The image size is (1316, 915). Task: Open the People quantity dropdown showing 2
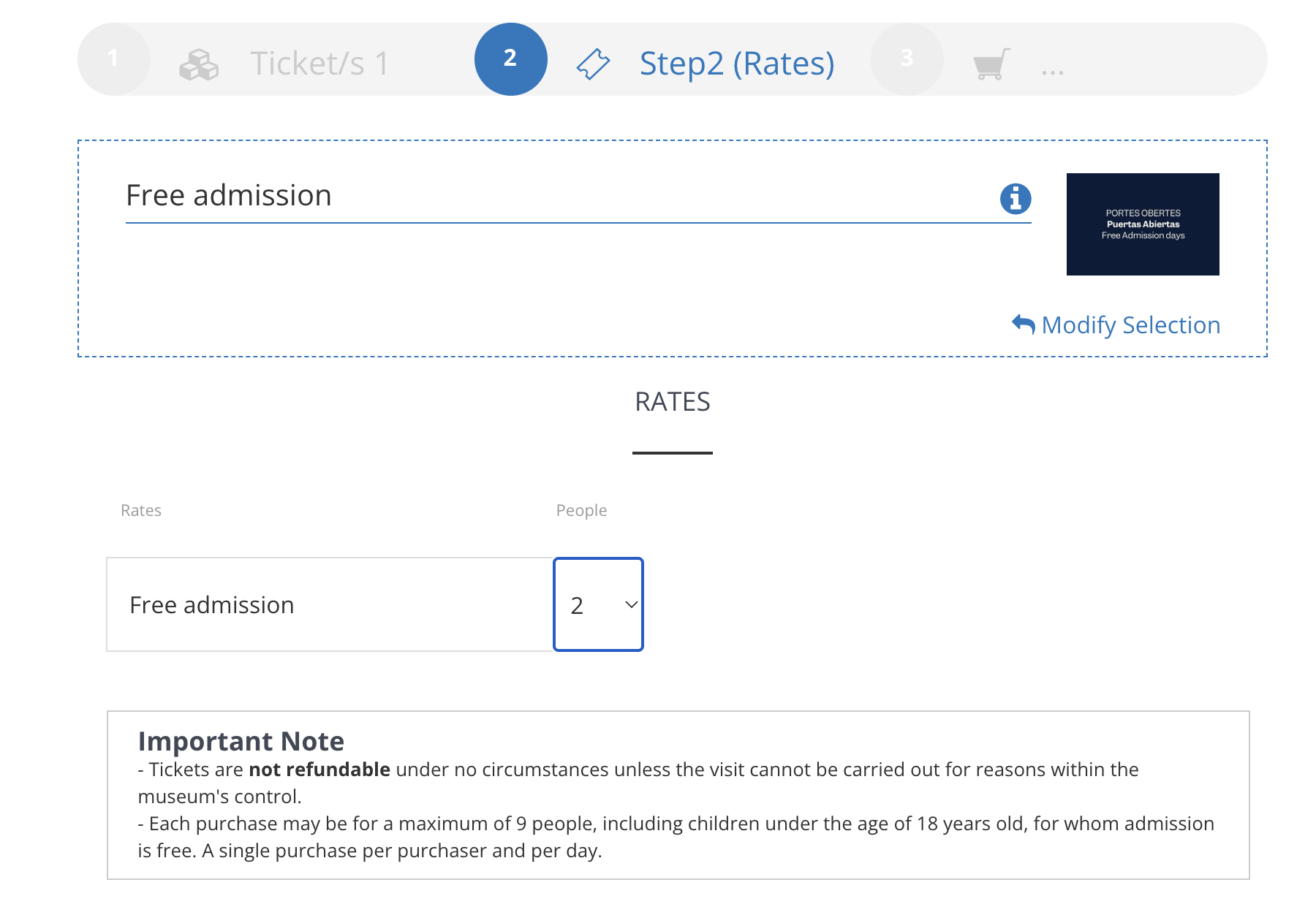pos(598,604)
